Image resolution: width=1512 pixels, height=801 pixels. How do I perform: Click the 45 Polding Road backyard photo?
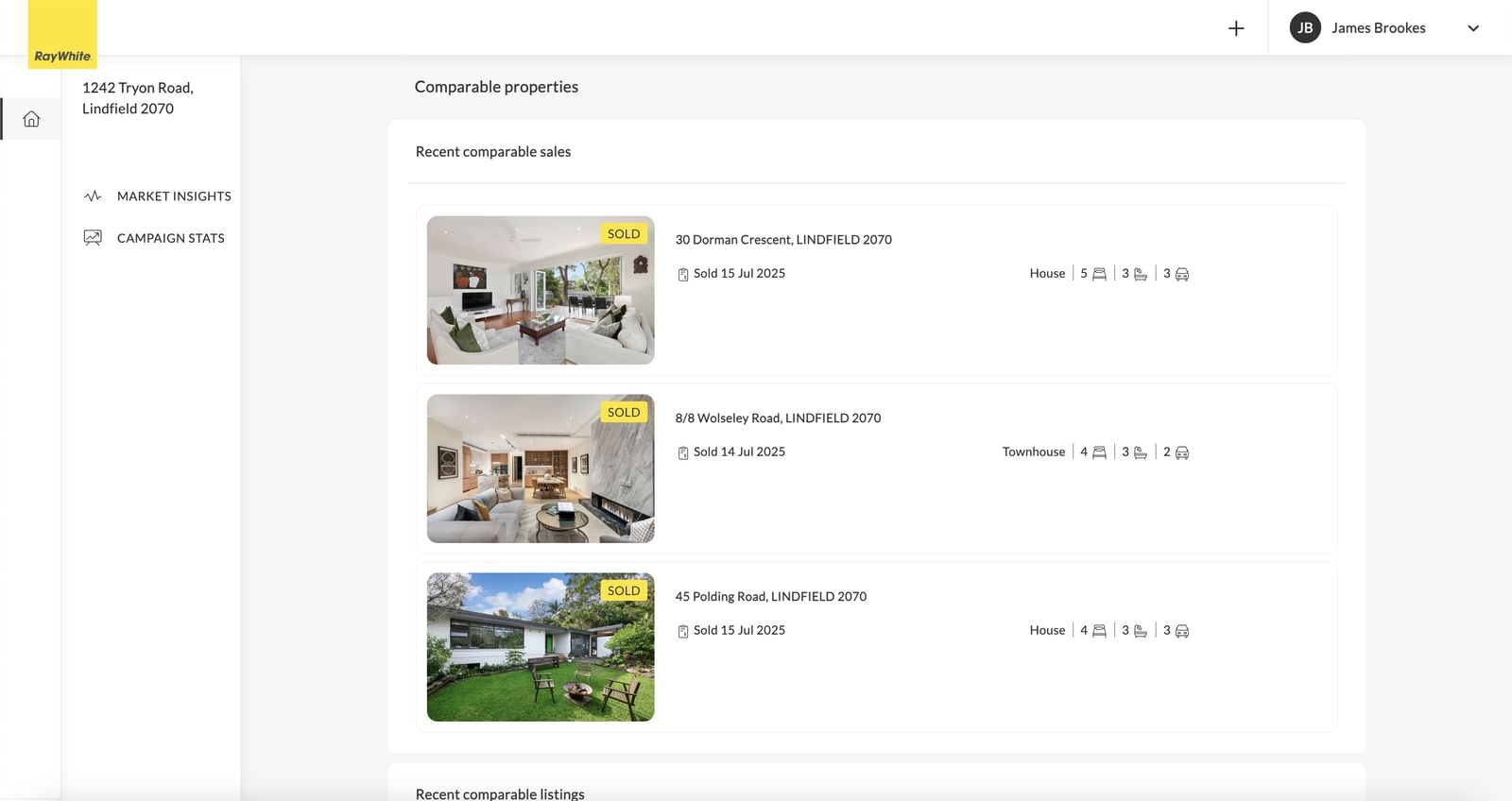click(541, 648)
